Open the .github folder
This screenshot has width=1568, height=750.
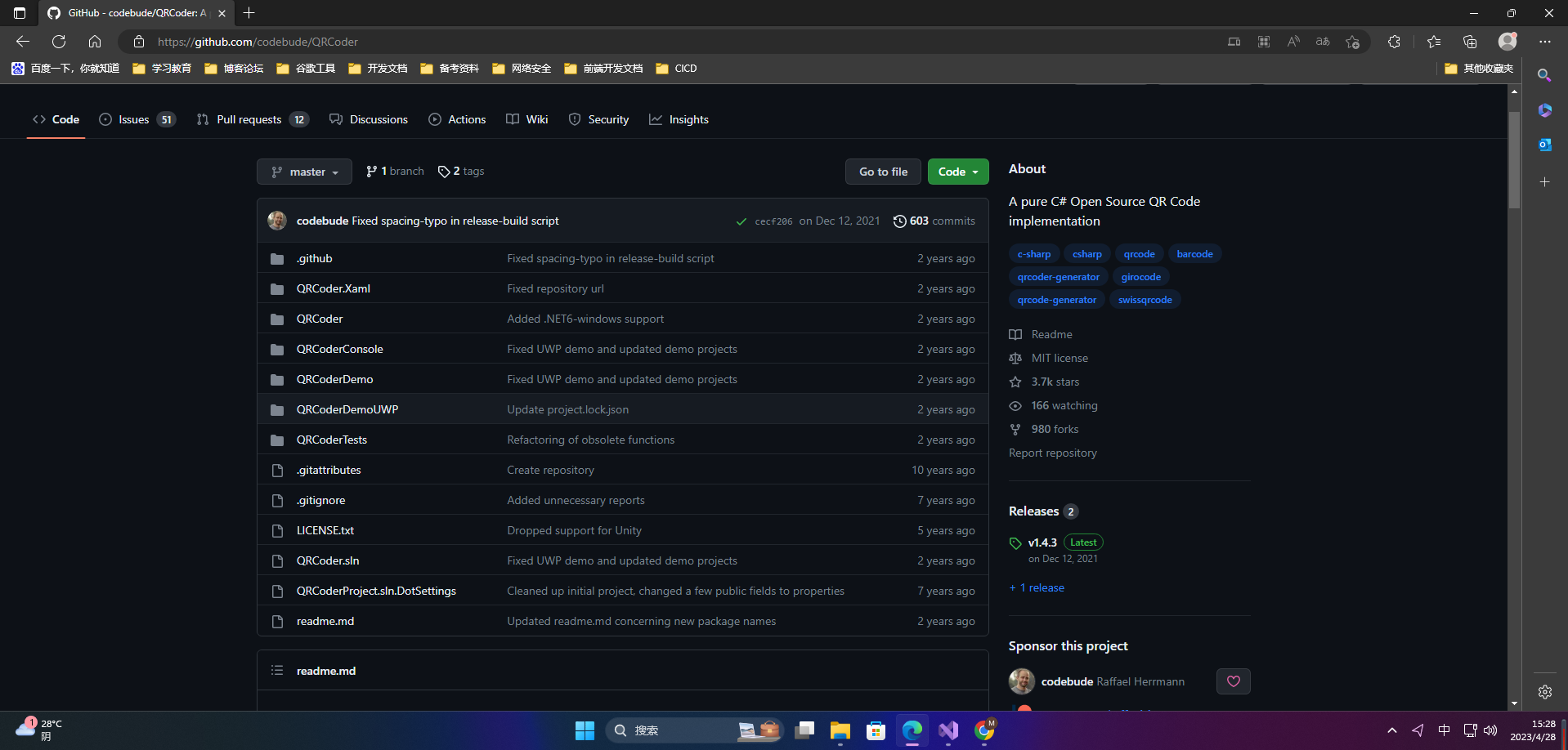(314, 259)
